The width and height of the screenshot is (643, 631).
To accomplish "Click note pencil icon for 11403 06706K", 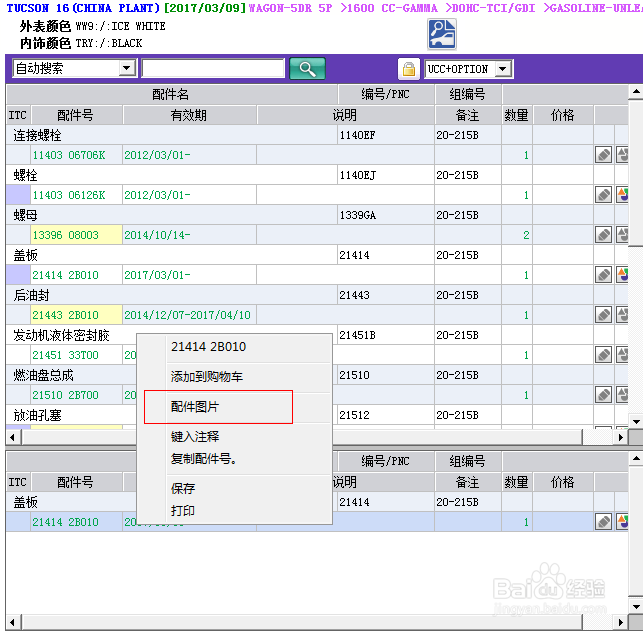I will pos(603,155).
